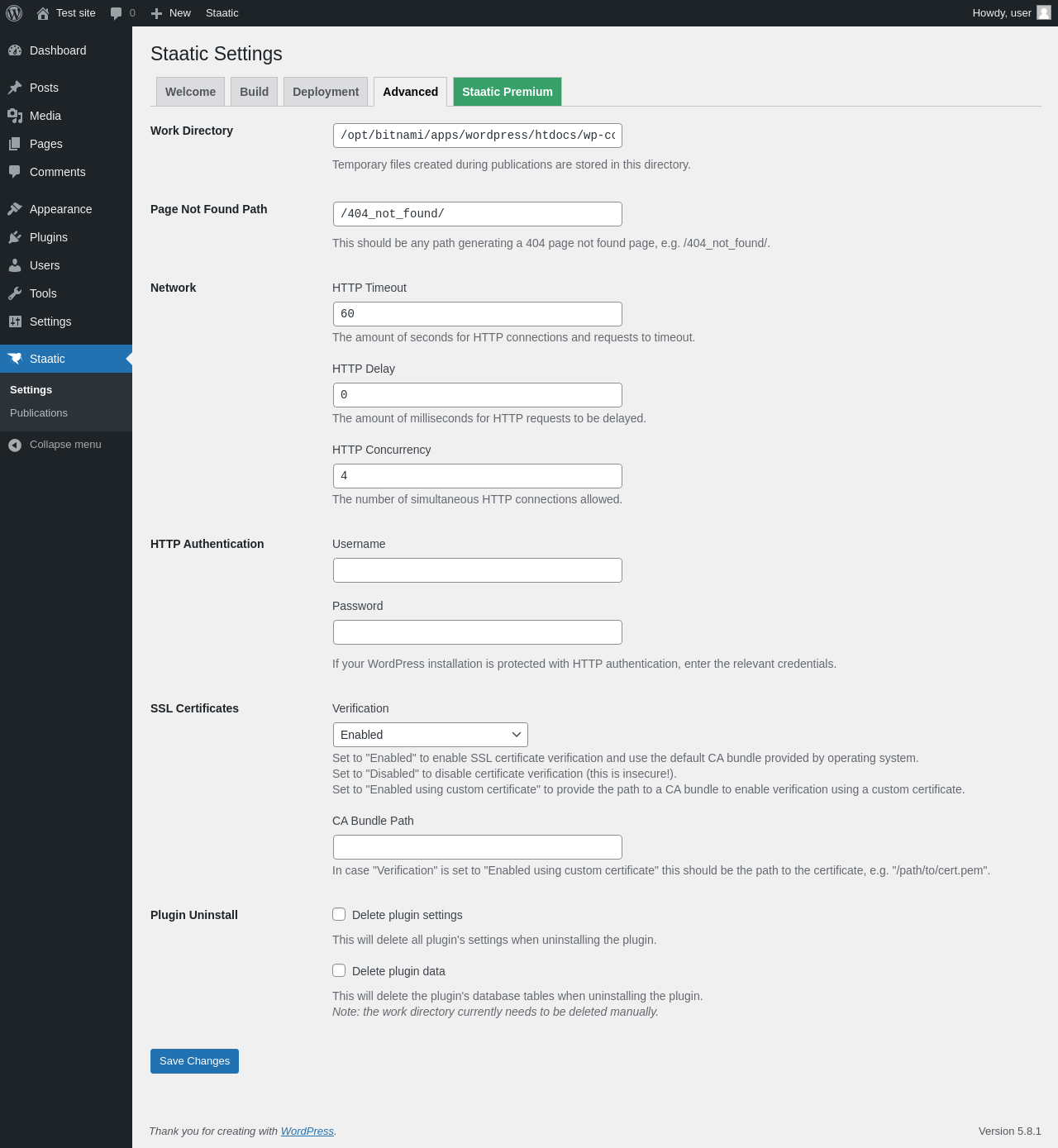Click the Plugins plug icon
The image size is (1058, 1148).
coord(15,237)
